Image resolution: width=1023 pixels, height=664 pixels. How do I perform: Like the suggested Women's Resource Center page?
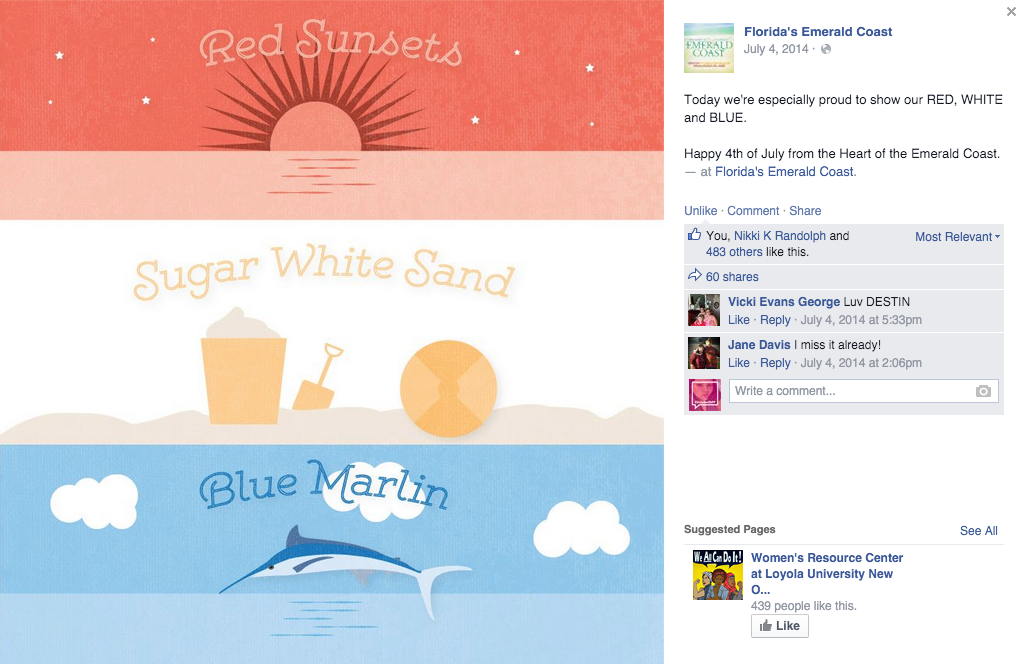(x=780, y=626)
